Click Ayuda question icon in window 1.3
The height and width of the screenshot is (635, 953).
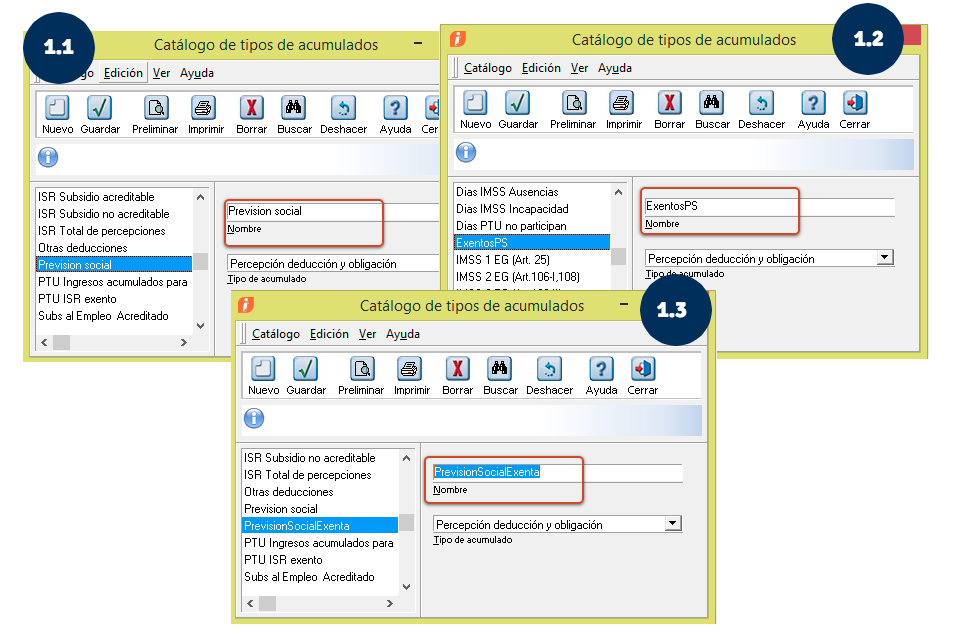601,369
